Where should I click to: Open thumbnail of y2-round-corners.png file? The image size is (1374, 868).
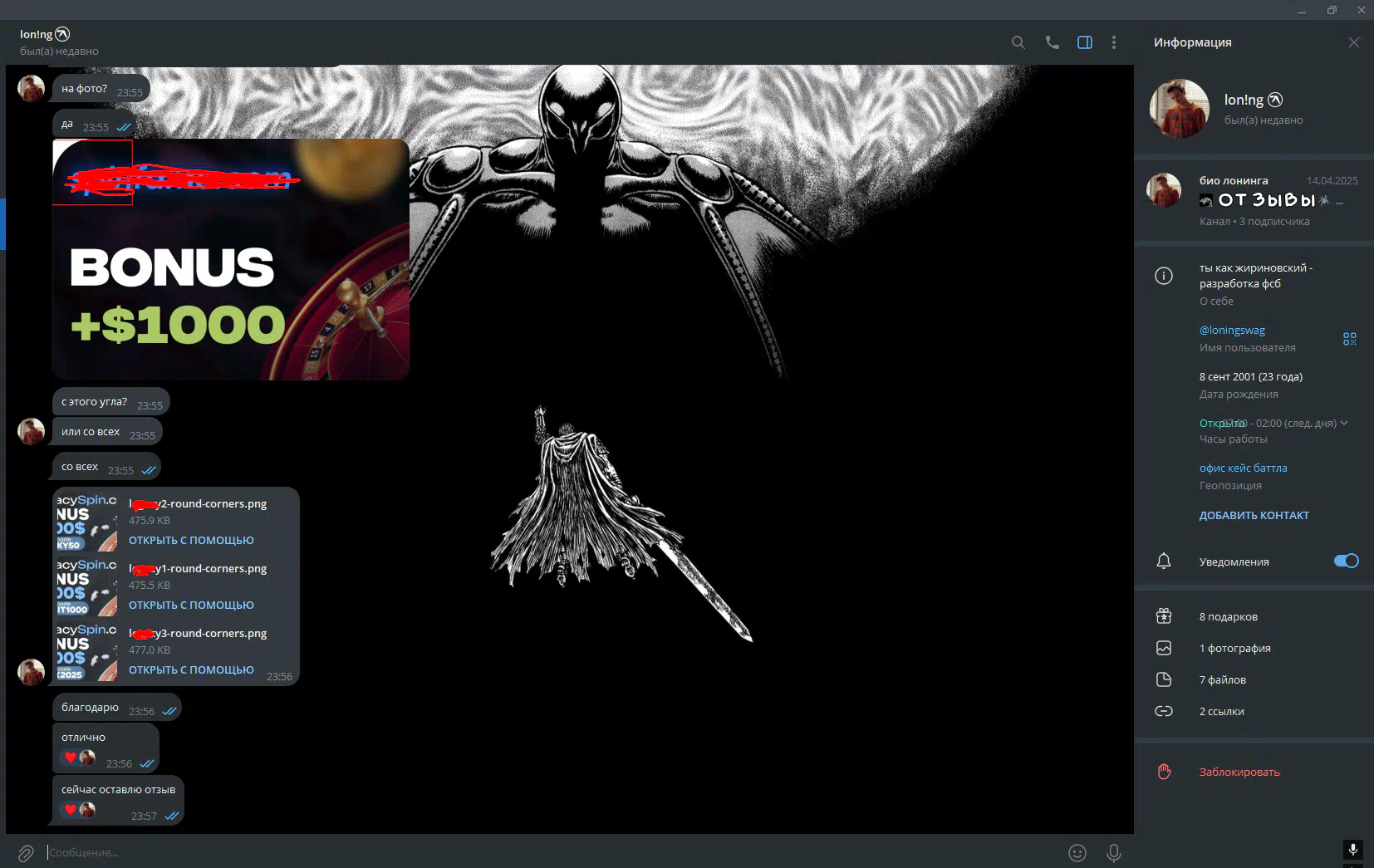[87, 522]
